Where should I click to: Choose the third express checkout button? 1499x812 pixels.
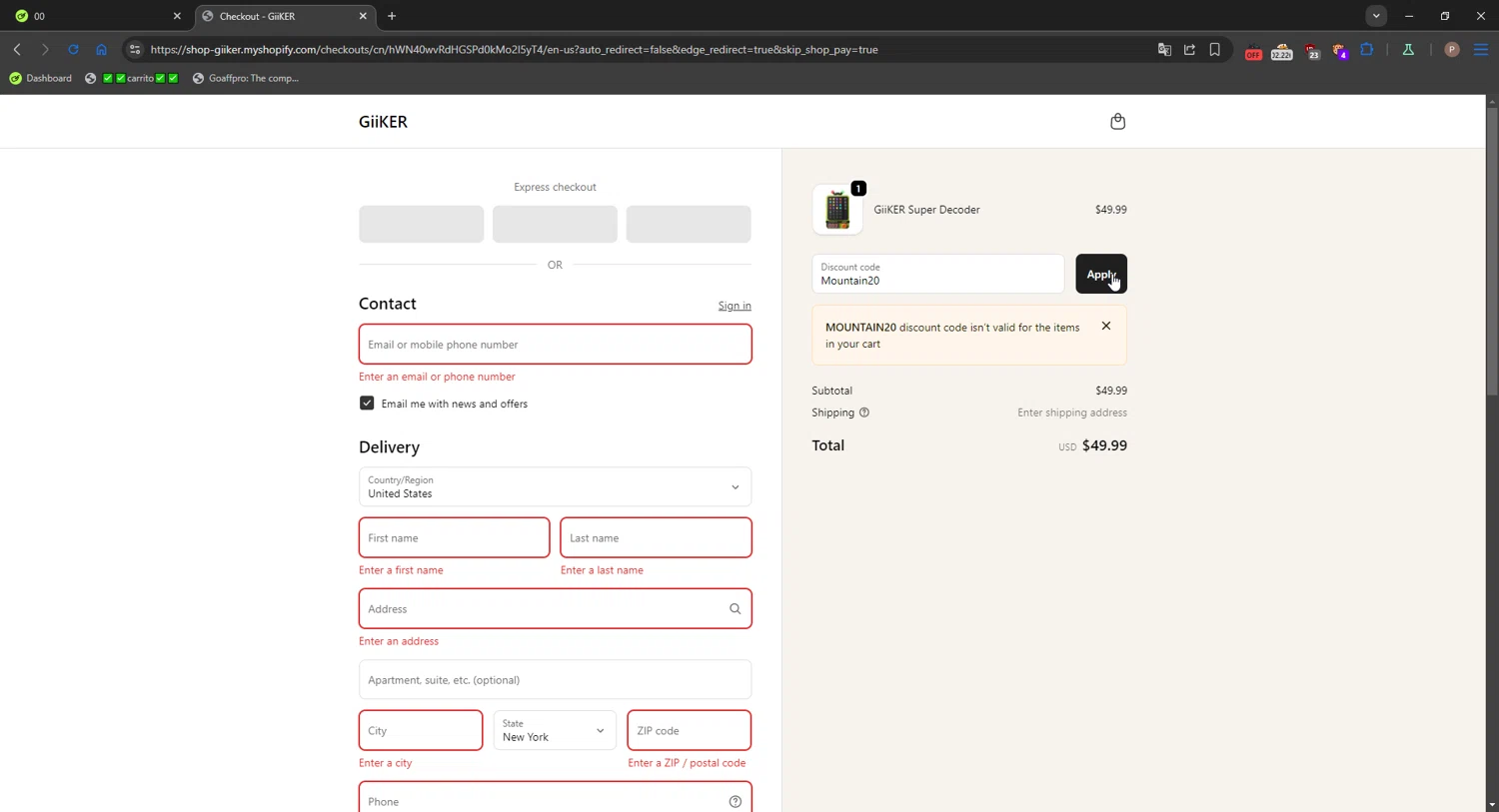coord(689,224)
